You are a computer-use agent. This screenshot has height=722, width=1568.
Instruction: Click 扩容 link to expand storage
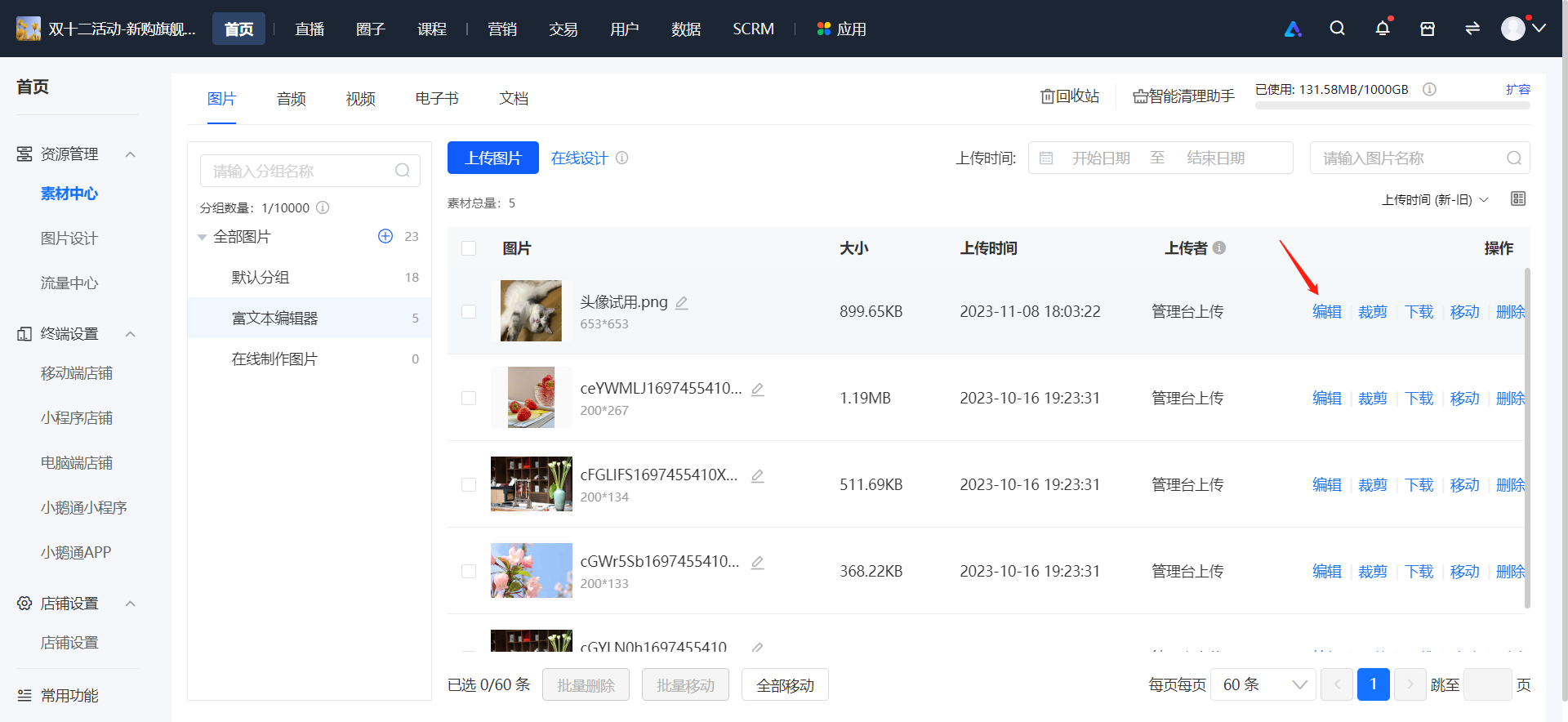point(1518,89)
